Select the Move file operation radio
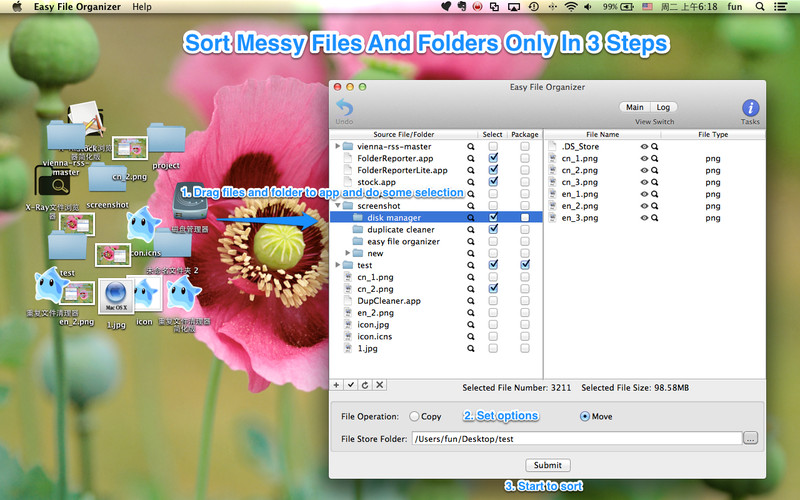Viewport: 800px width, 500px height. click(x=585, y=416)
